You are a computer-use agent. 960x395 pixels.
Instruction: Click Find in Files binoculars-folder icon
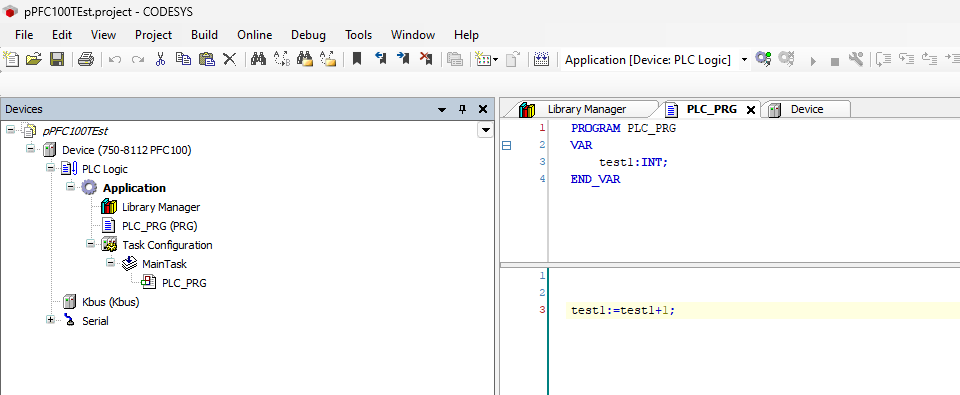coord(305,59)
